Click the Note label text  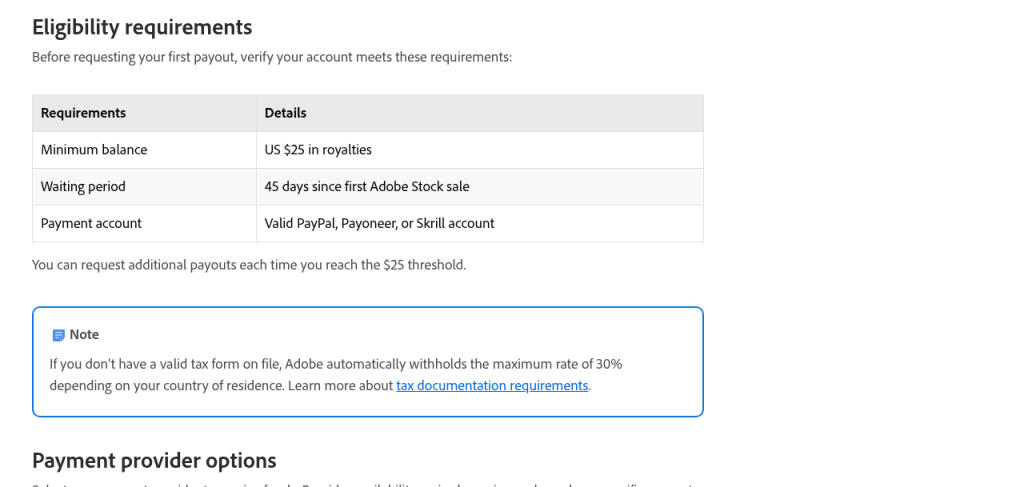[x=84, y=334]
